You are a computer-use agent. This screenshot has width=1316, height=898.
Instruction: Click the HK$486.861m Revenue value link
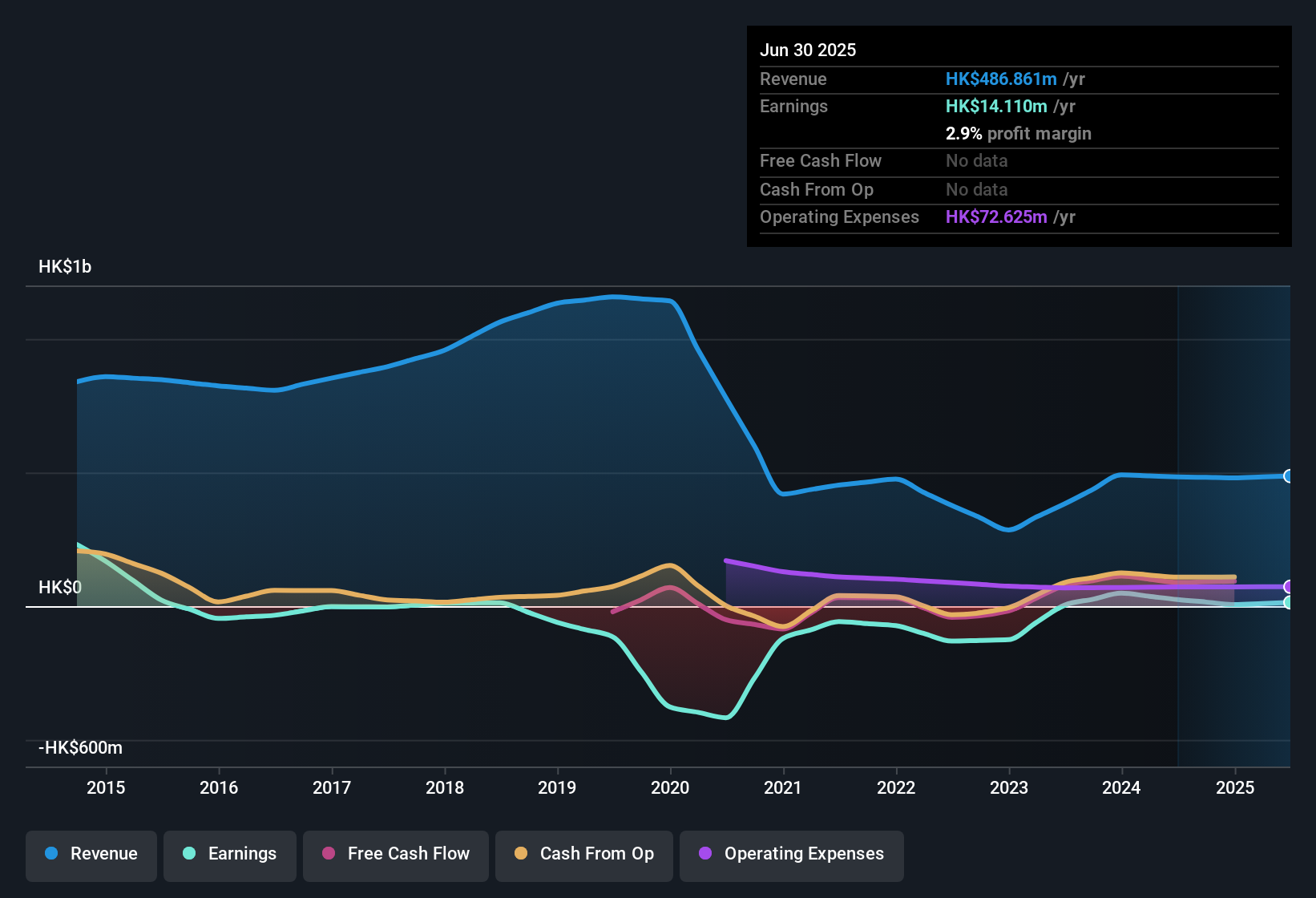point(1000,79)
